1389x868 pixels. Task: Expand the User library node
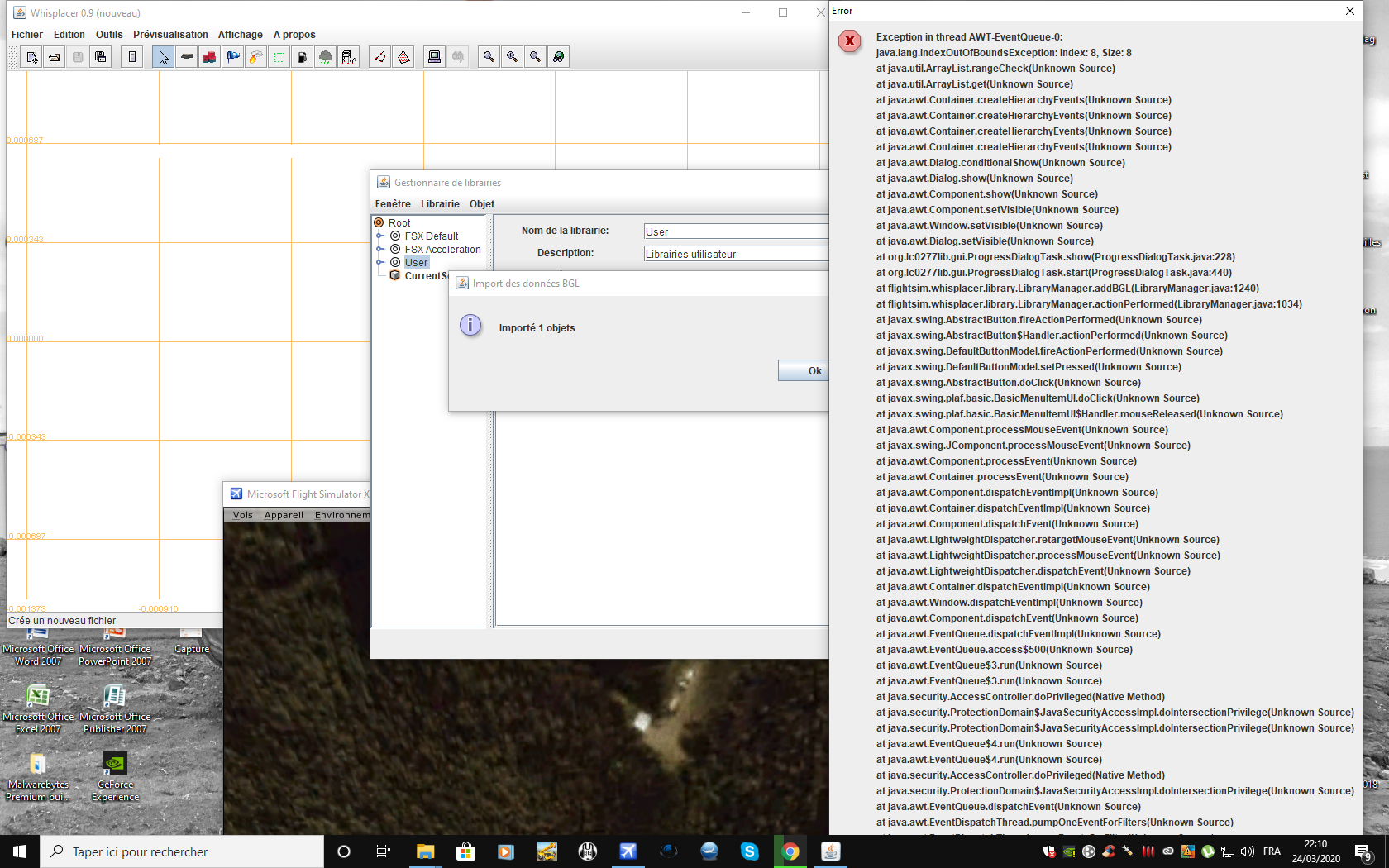[380, 263]
